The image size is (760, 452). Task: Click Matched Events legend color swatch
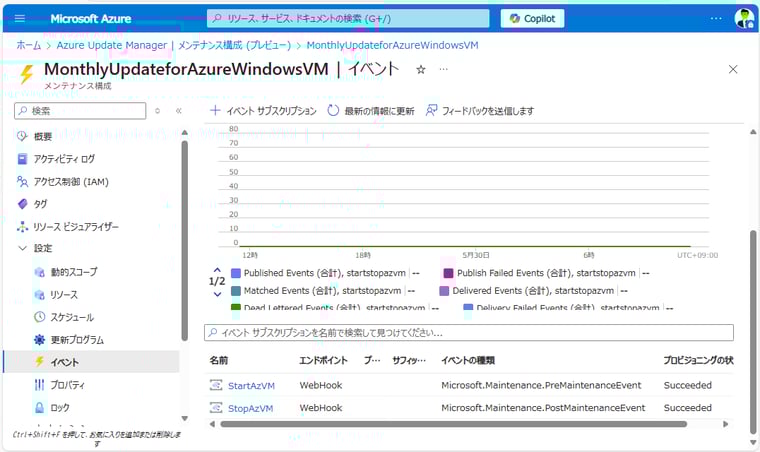[x=236, y=291]
